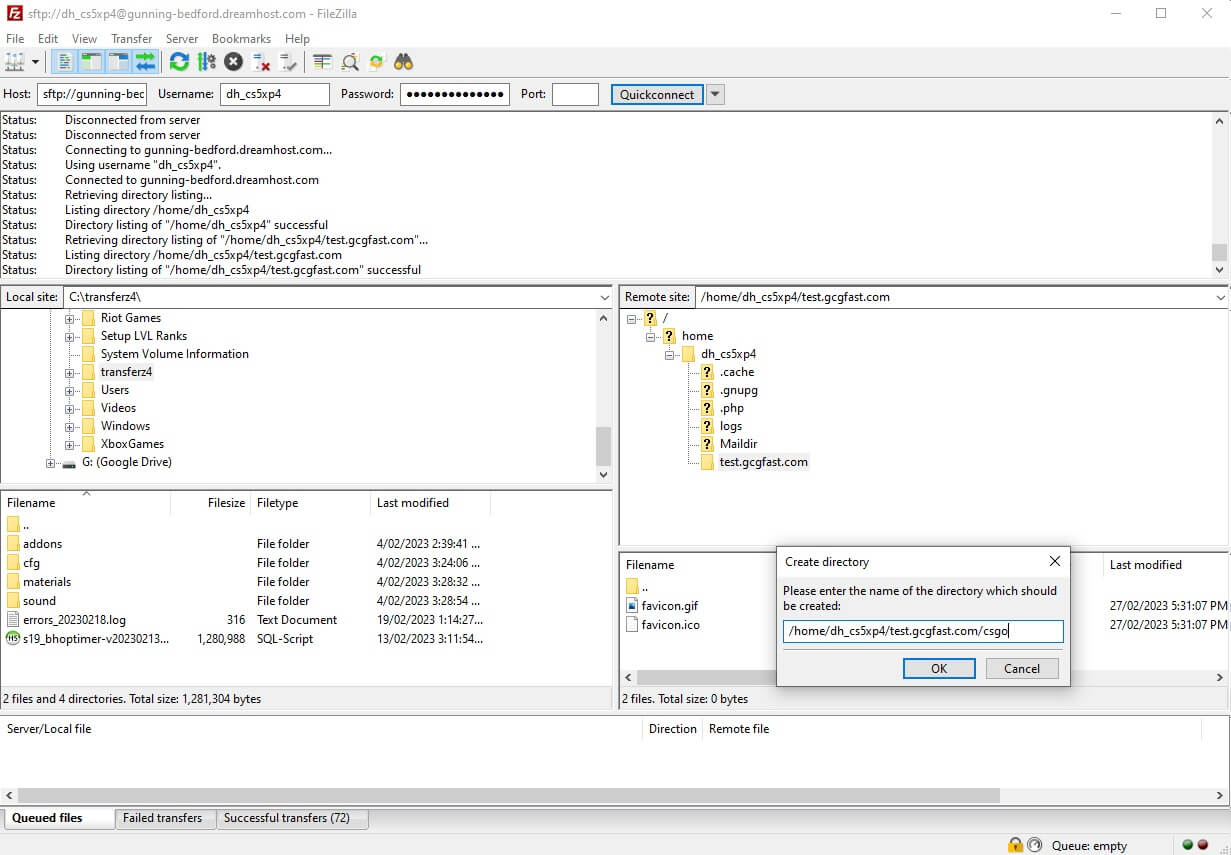This screenshot has height=855, width=1231.
Task: Select System Volume Information in local tree
Action: tap(174, 354)
